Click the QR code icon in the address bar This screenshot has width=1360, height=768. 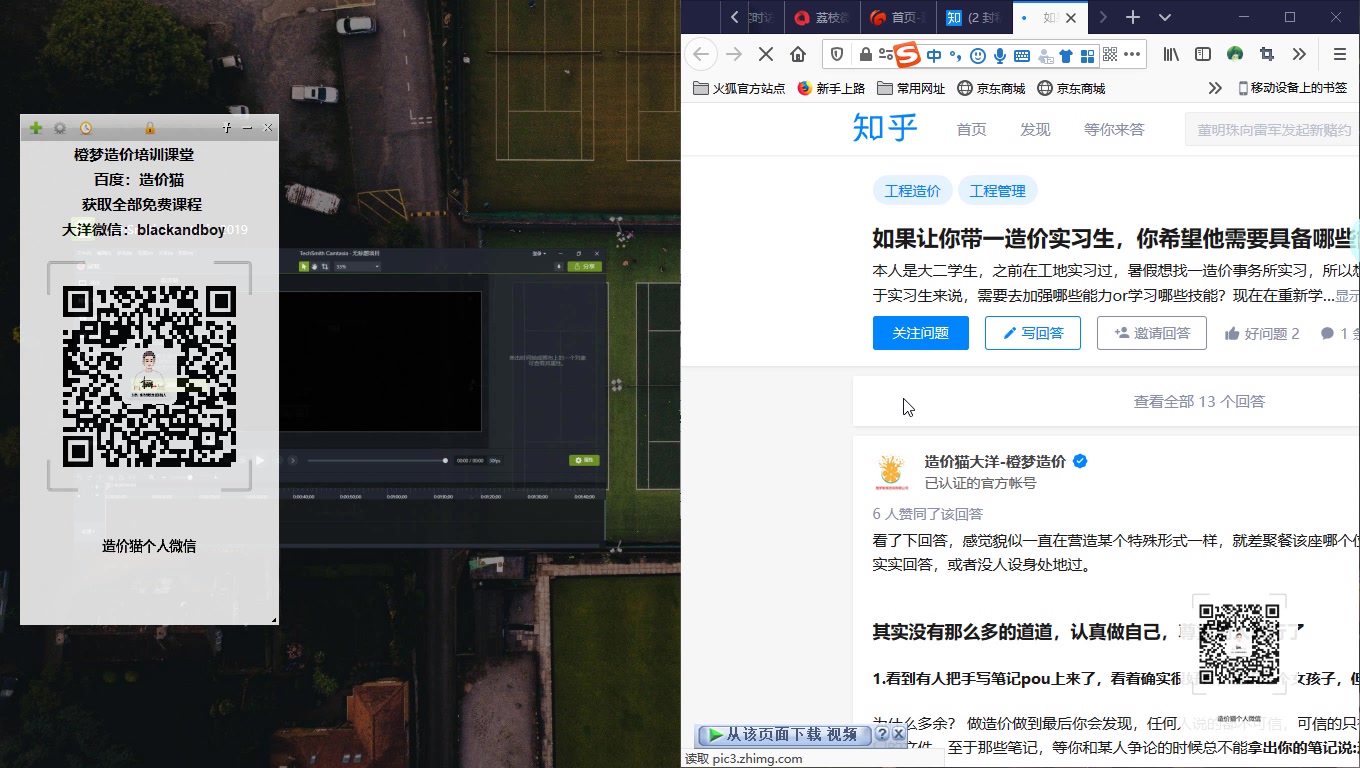(x=1108, y=54)
